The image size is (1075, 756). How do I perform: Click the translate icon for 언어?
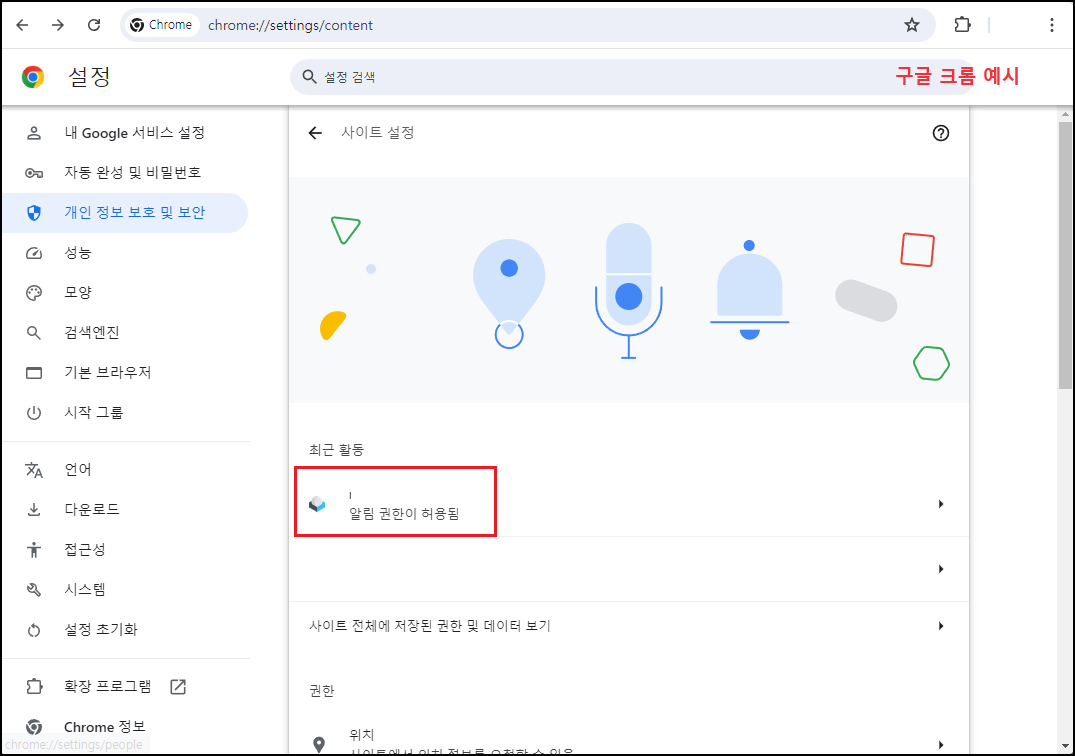[34, 470]
